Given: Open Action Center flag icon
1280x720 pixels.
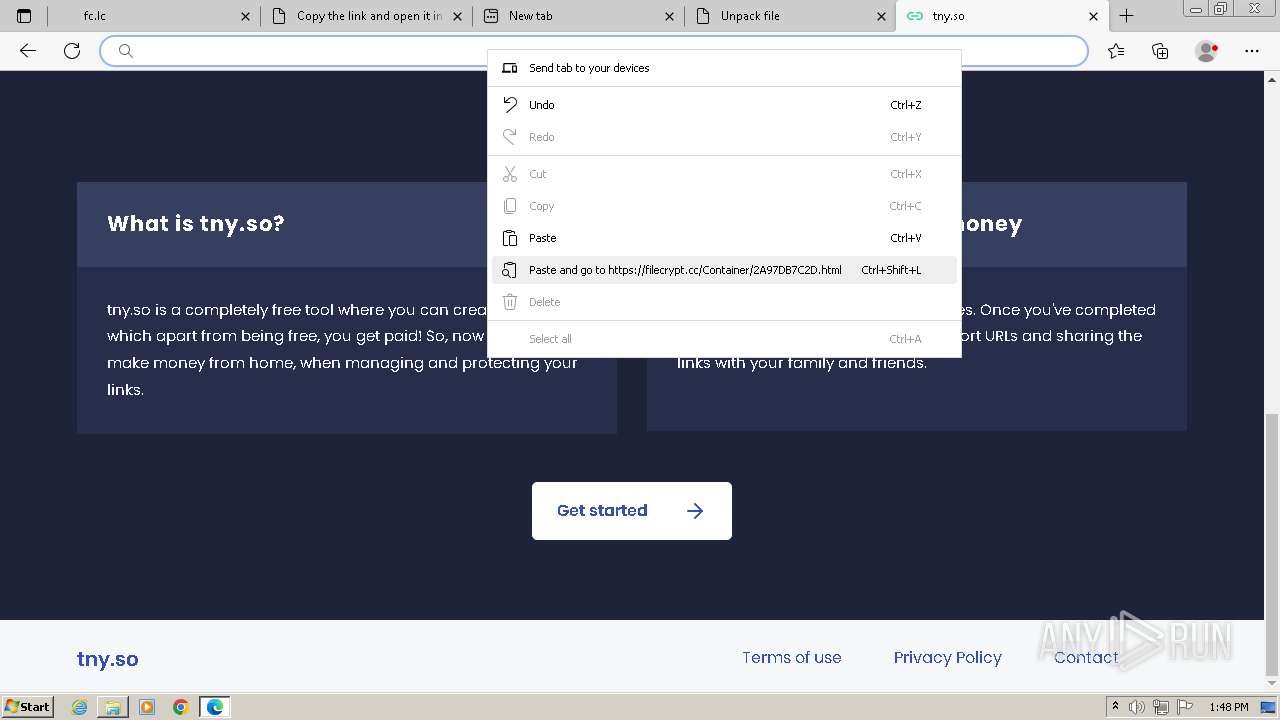Looking at the screenshot, I should click(x=1184, y=707).
